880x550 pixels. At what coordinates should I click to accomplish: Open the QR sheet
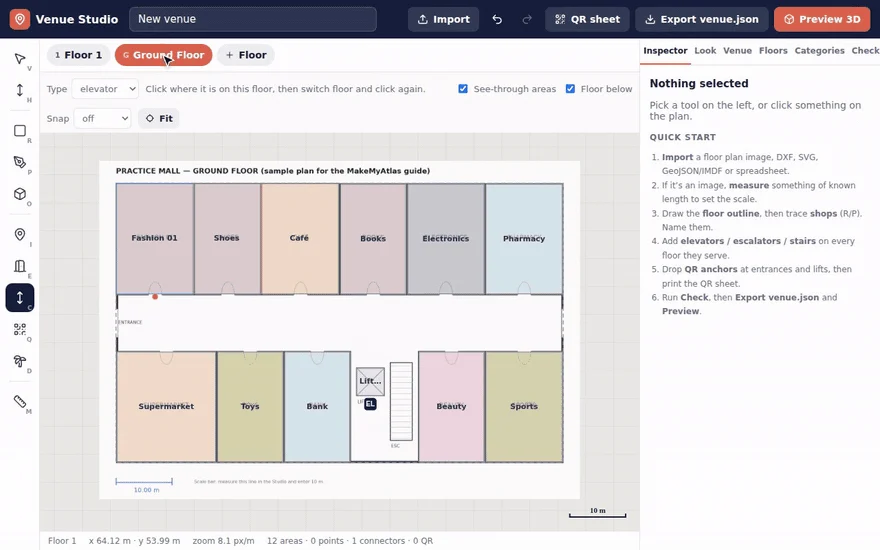587,19
